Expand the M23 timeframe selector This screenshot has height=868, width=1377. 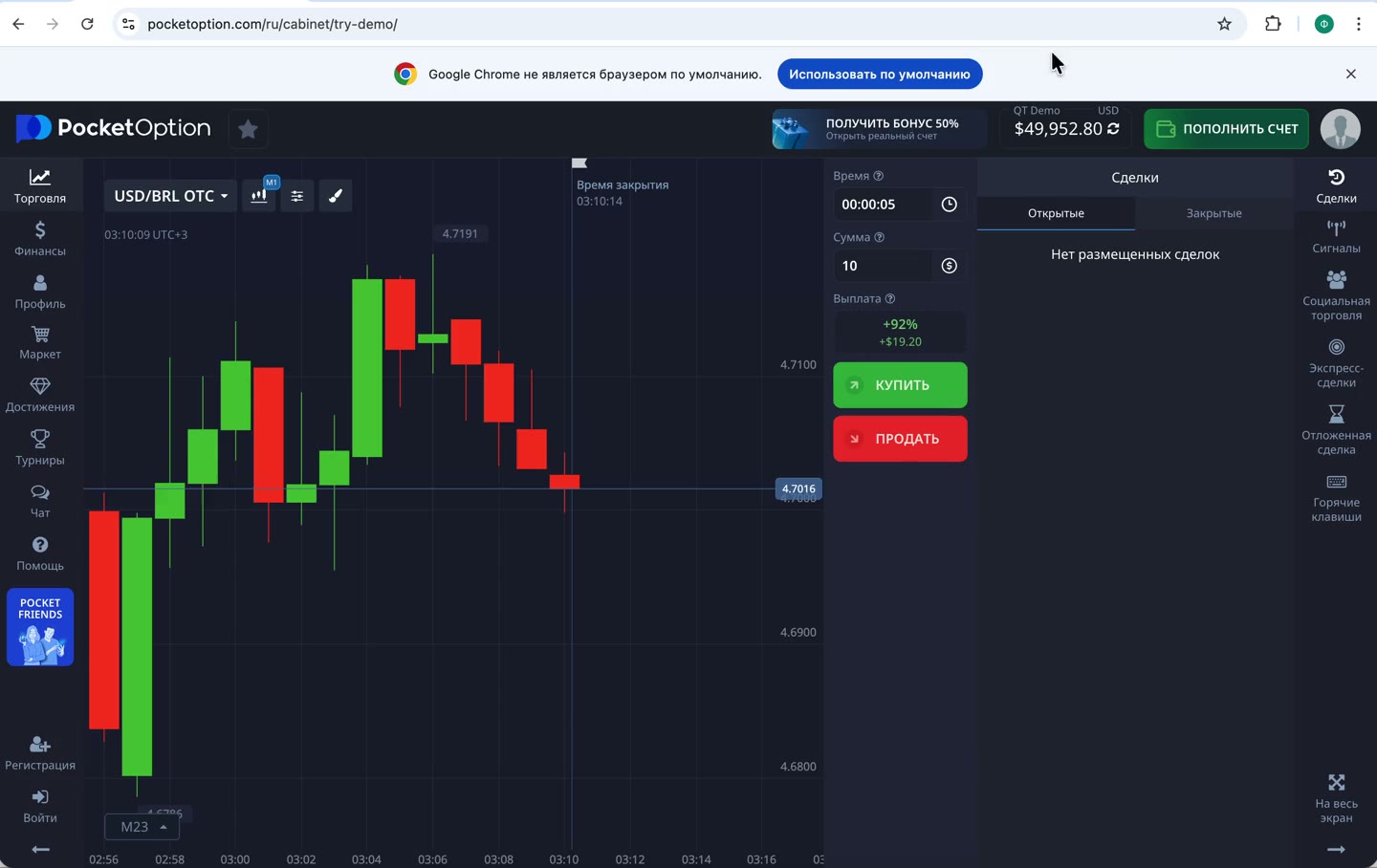click(x=142, y=827)
